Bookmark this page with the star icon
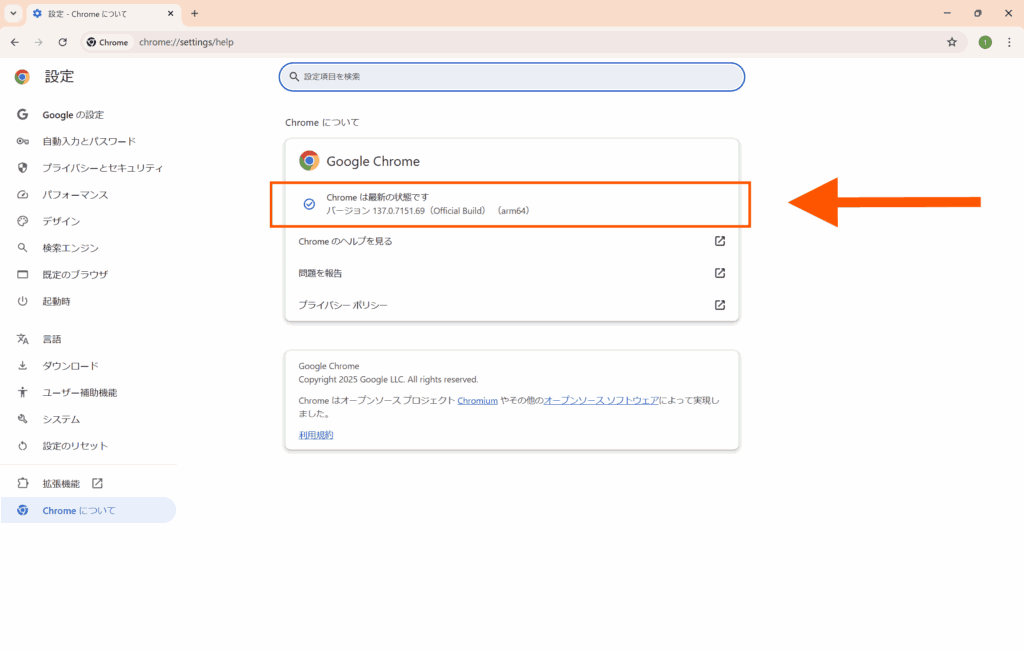The height and width of the screenshot is (651, 1024). (952, 42)
